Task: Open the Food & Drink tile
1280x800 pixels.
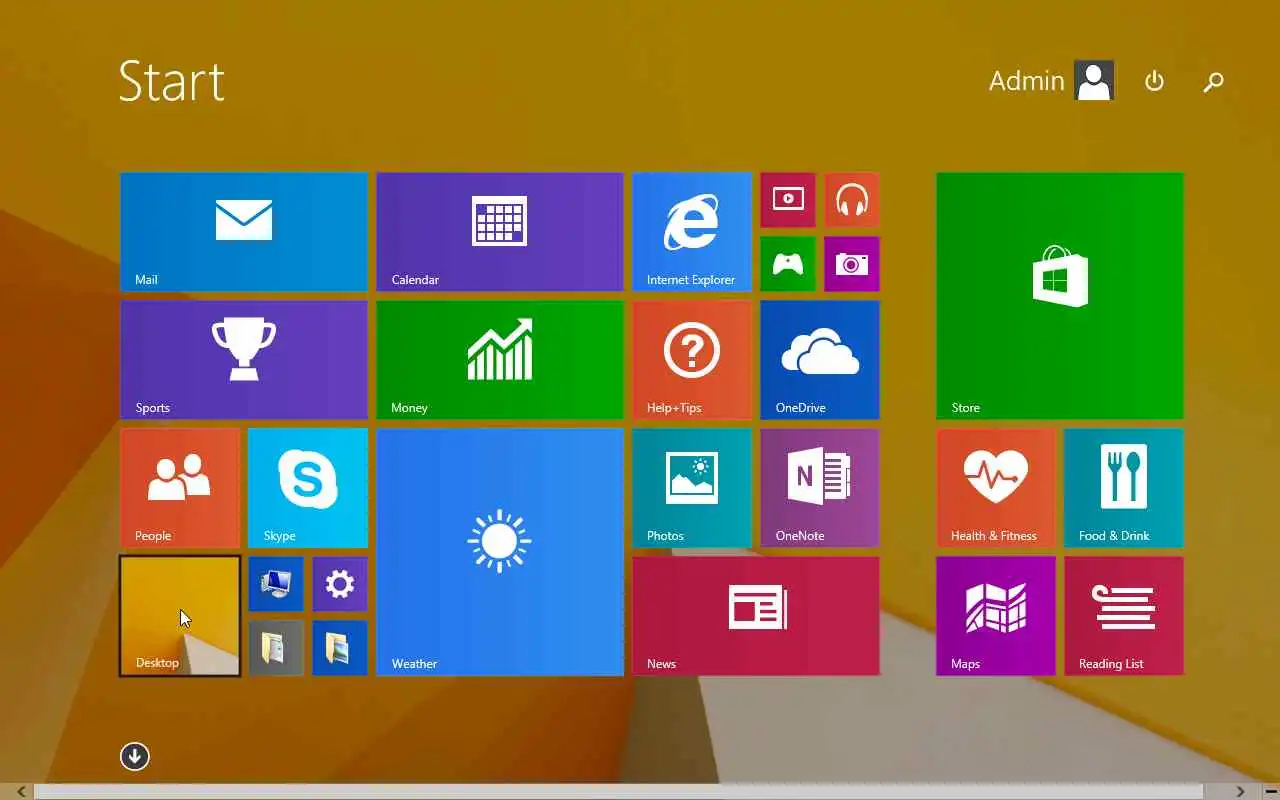Action: tap(1124, 488)
